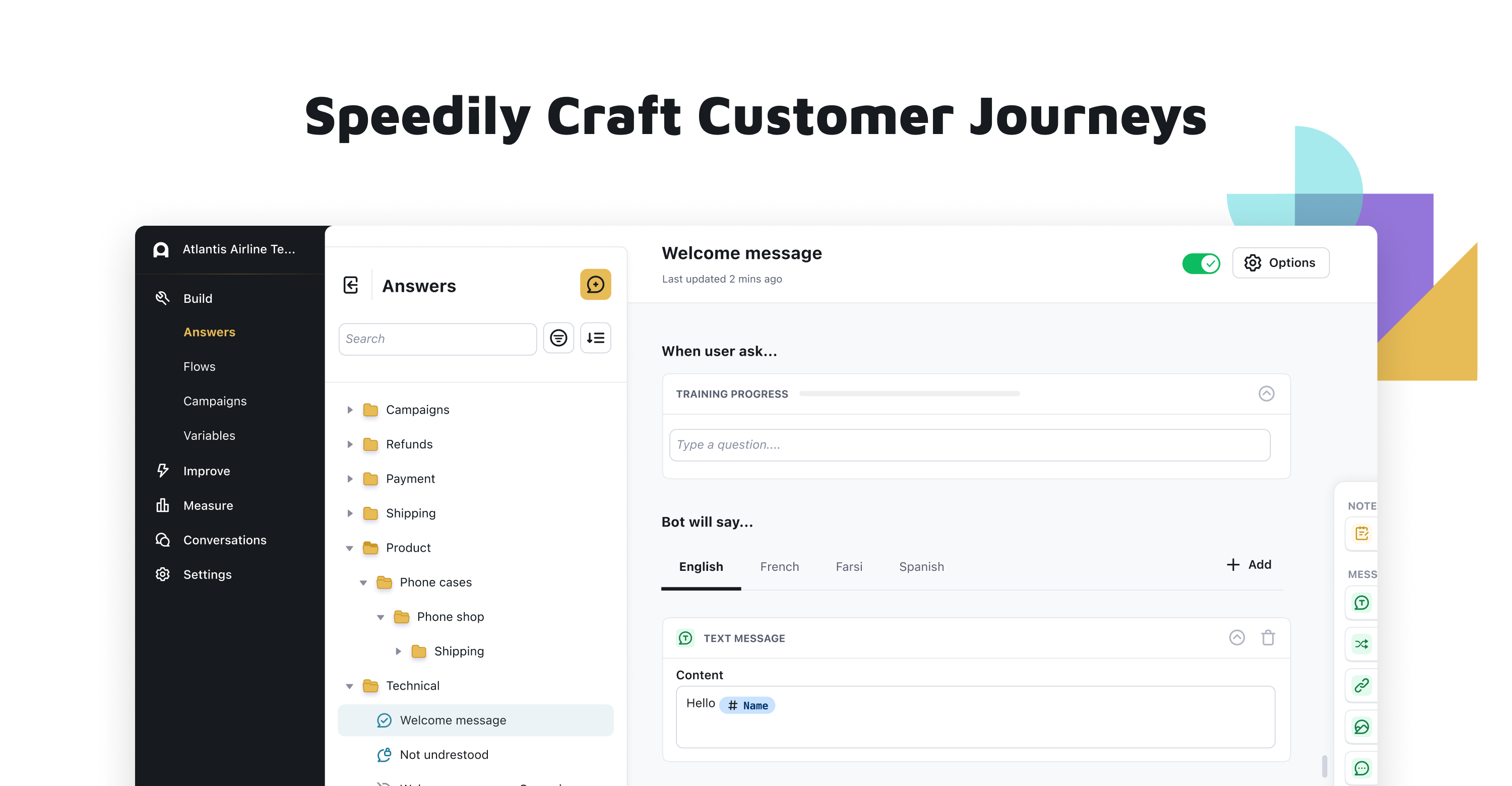1512x786 pixels.
Task: Click the collapse Answers panel icon
Action: click(x=351, y=285)
